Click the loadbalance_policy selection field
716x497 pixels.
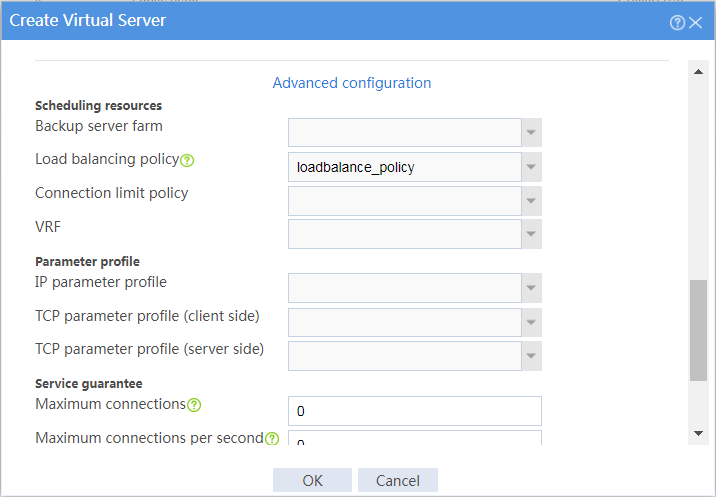click(405, 167)
